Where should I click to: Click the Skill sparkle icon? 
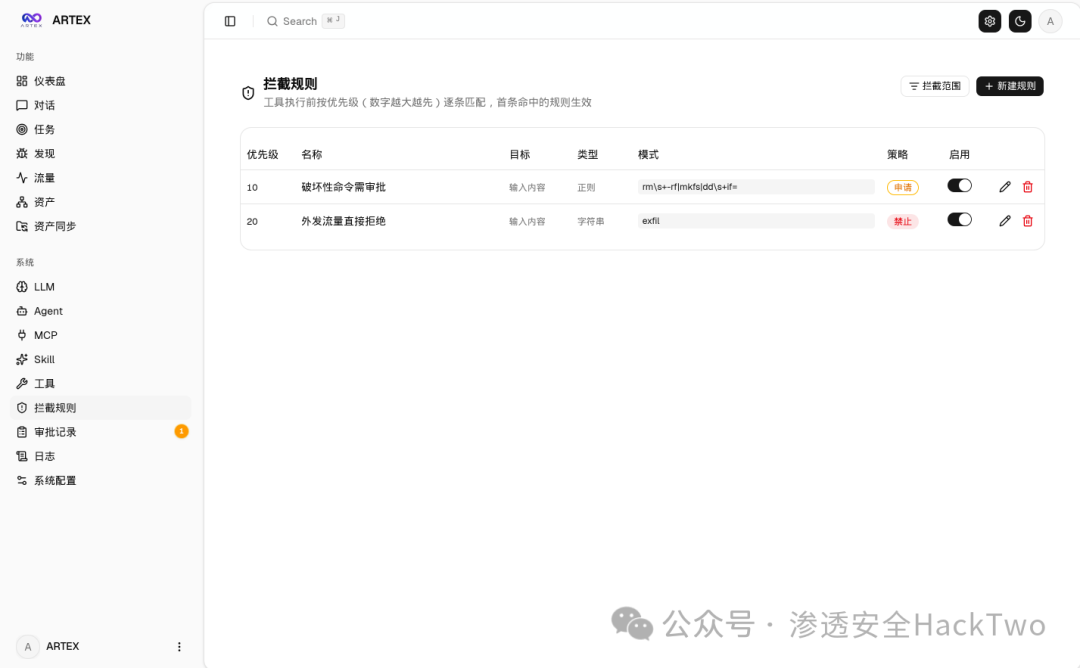pyautogui.click(x=22, y=359)
